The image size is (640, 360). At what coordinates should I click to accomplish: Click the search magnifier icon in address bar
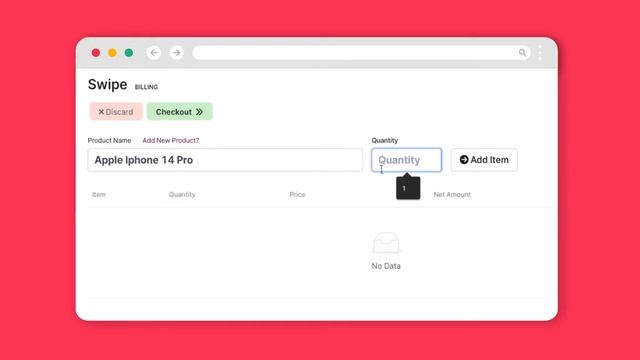[522, 52]
